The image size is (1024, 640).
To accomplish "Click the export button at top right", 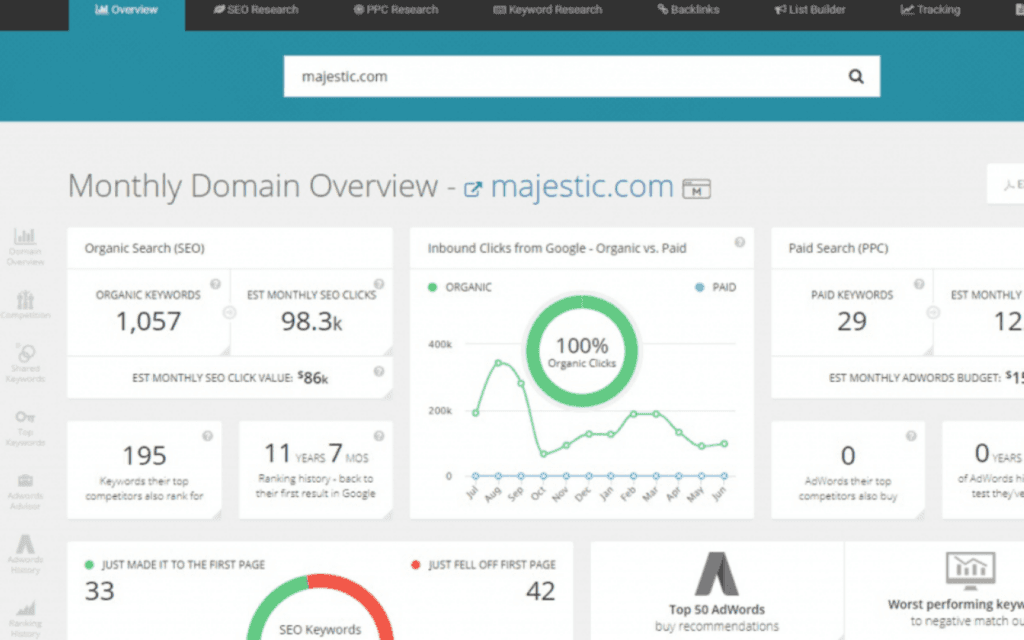I will [x=1006, y=185].
